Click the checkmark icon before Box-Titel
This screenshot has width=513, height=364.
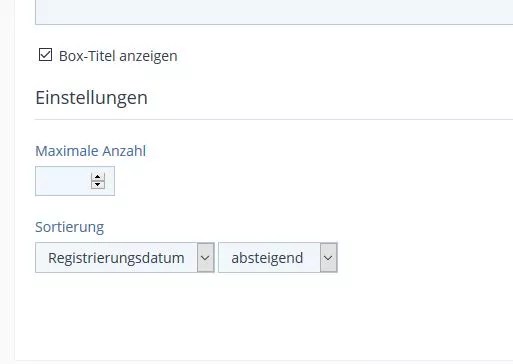tap(45, 55)
